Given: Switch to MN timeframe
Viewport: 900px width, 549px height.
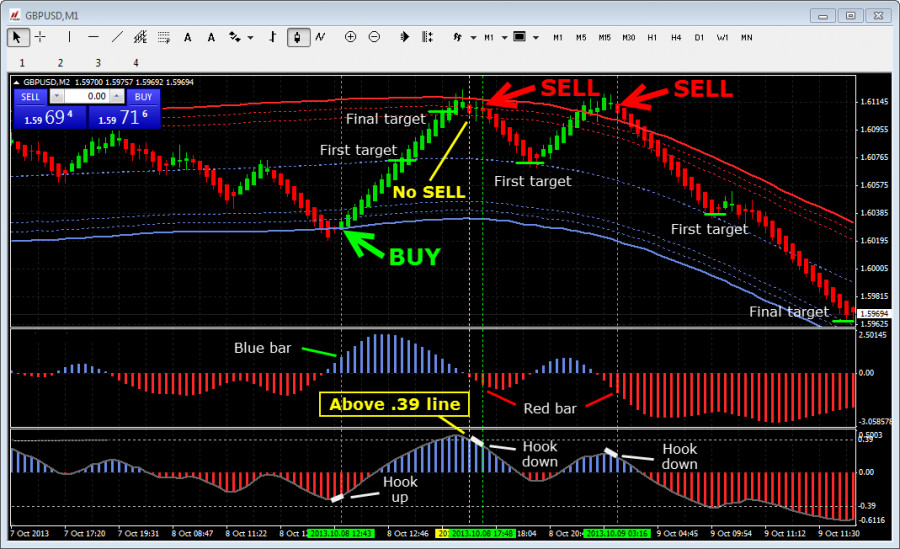Looking at the screenshot, I should click(746, 38).
